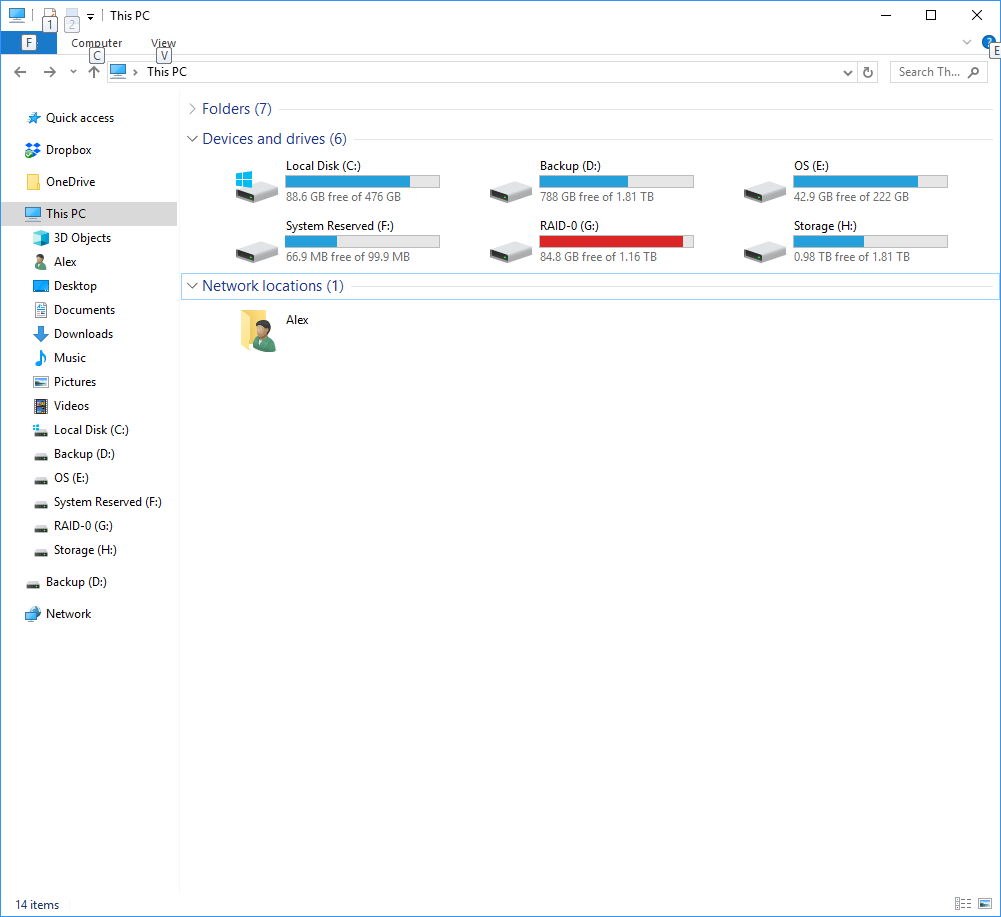This screenshot has height=917, width=1001.
Task: Click the Storage (H:) capacity usage bar
Action: point(870,242)
